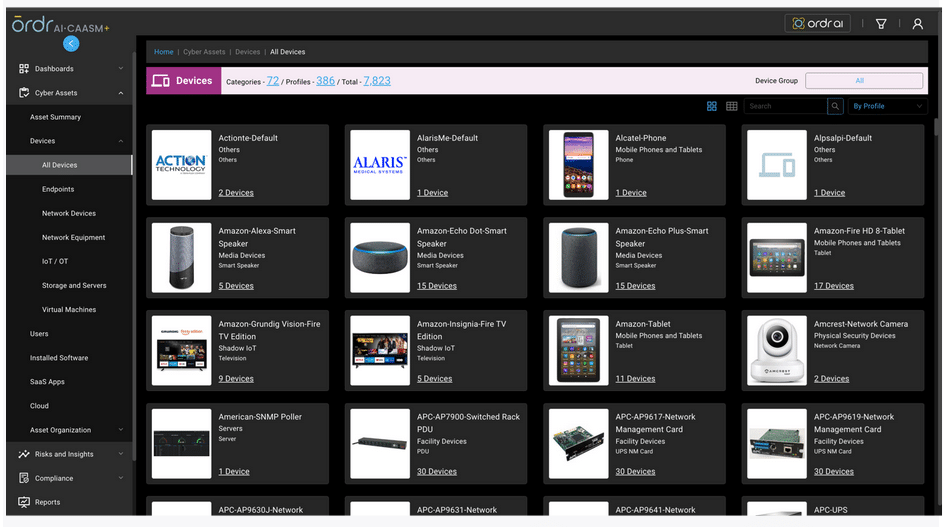Click the Devices breadcrumb
951x527 pixels.
(x=247, y=52)
